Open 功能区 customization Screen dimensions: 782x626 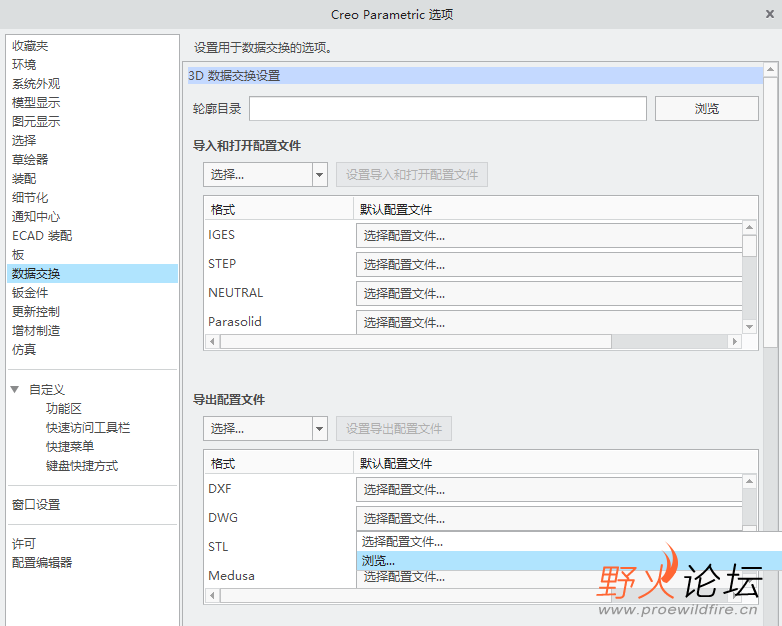click(64, 409)
